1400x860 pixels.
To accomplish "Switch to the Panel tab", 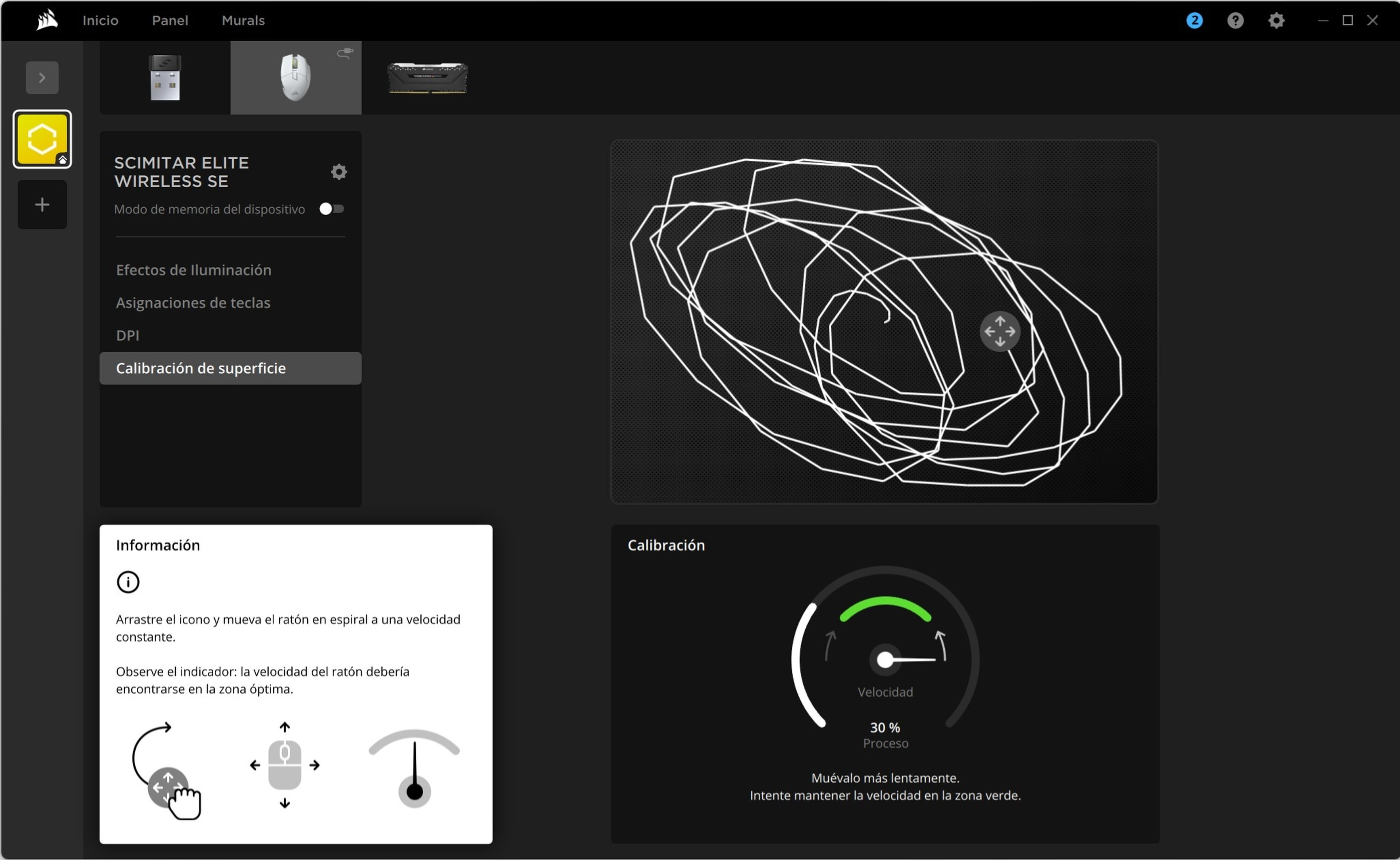I will tap(170, 20).
